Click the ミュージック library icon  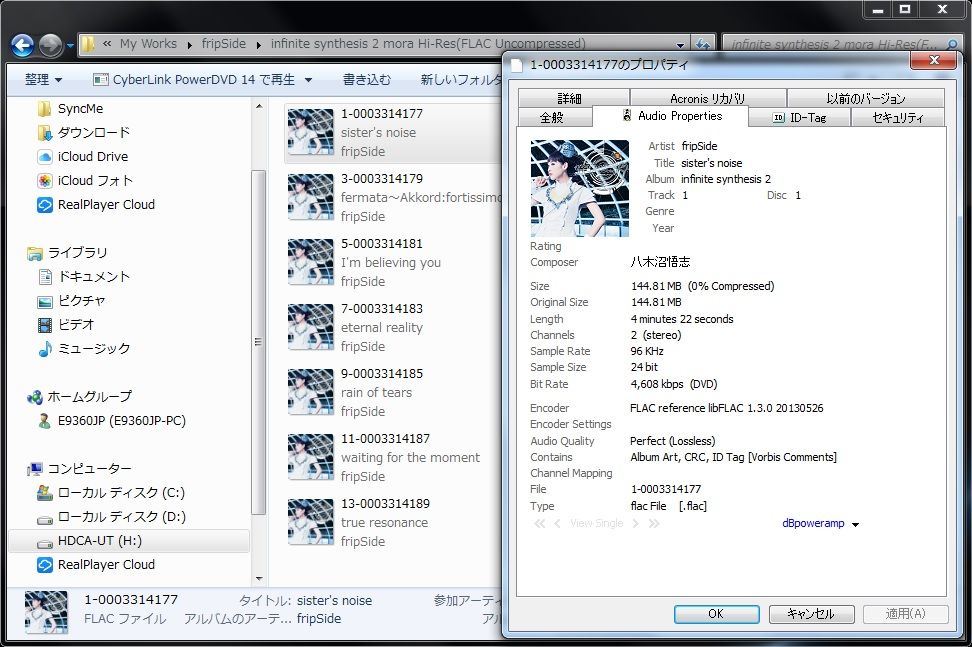tap(45, 349)
